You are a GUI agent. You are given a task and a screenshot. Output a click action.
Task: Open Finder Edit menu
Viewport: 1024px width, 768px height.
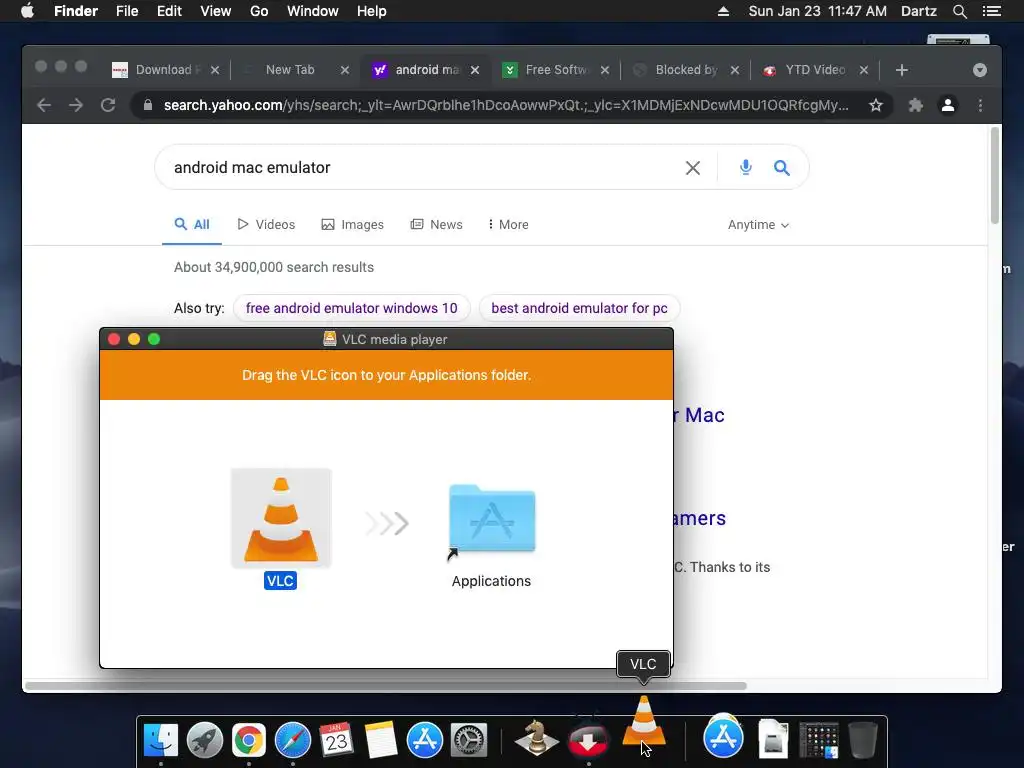[169, 11]
